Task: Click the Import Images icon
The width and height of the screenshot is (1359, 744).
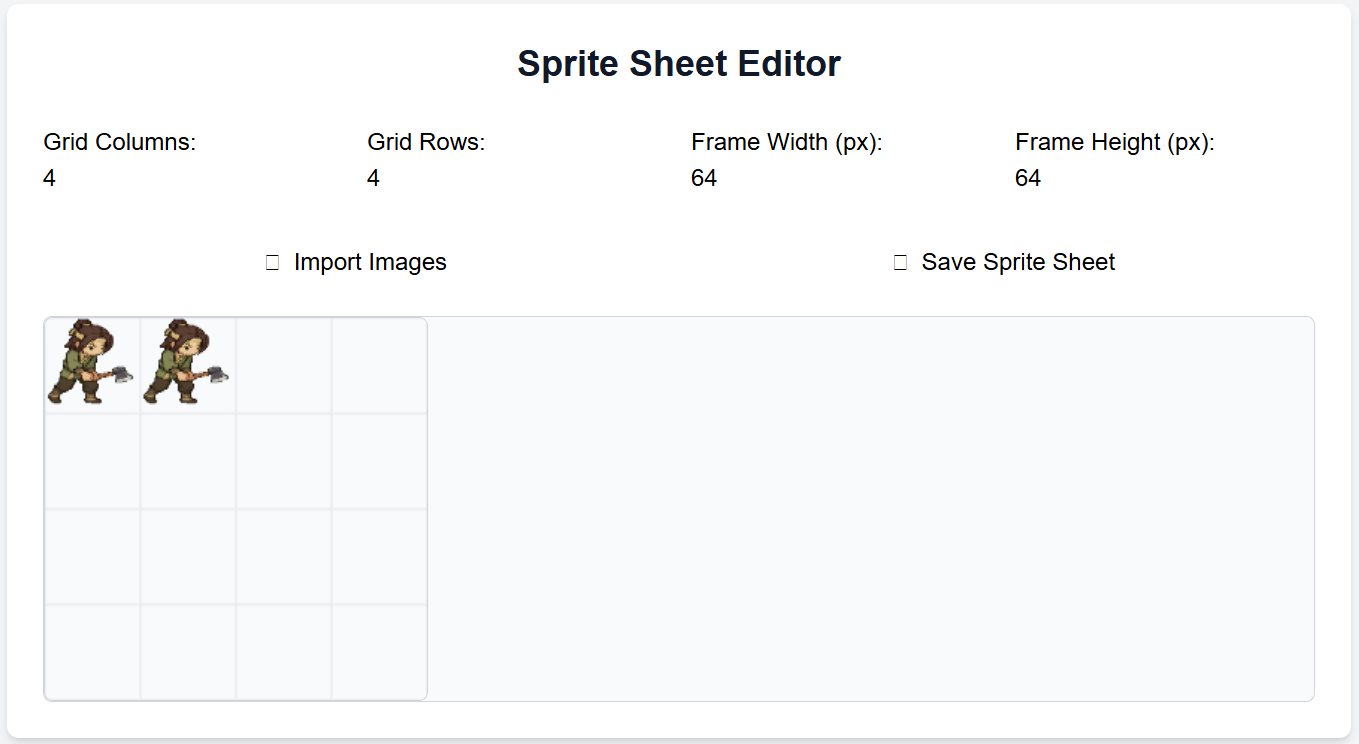Action: point(270,261)
